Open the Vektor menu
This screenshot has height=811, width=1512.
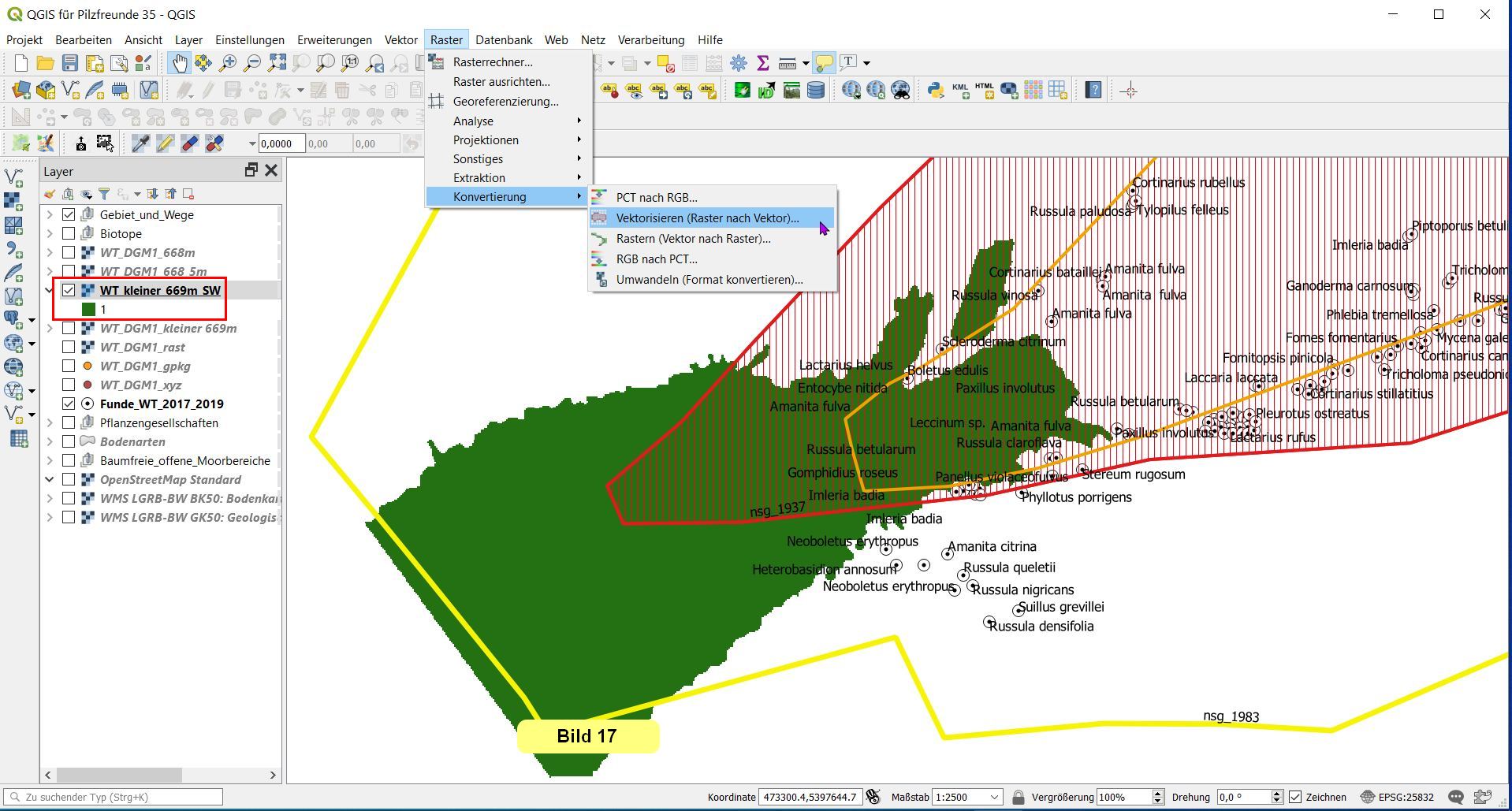pos(400,40)
